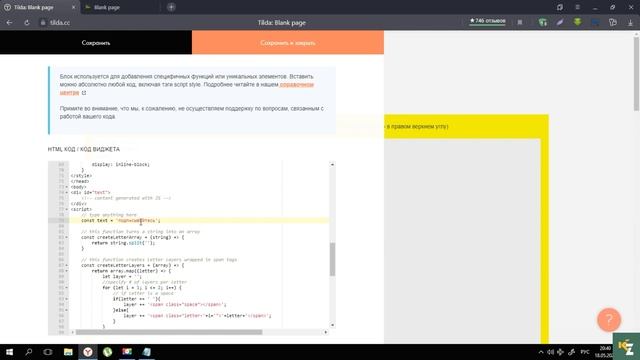Fold the "if(letter ==" line arrow
This screenshot has height=360, width=640.
67,299
